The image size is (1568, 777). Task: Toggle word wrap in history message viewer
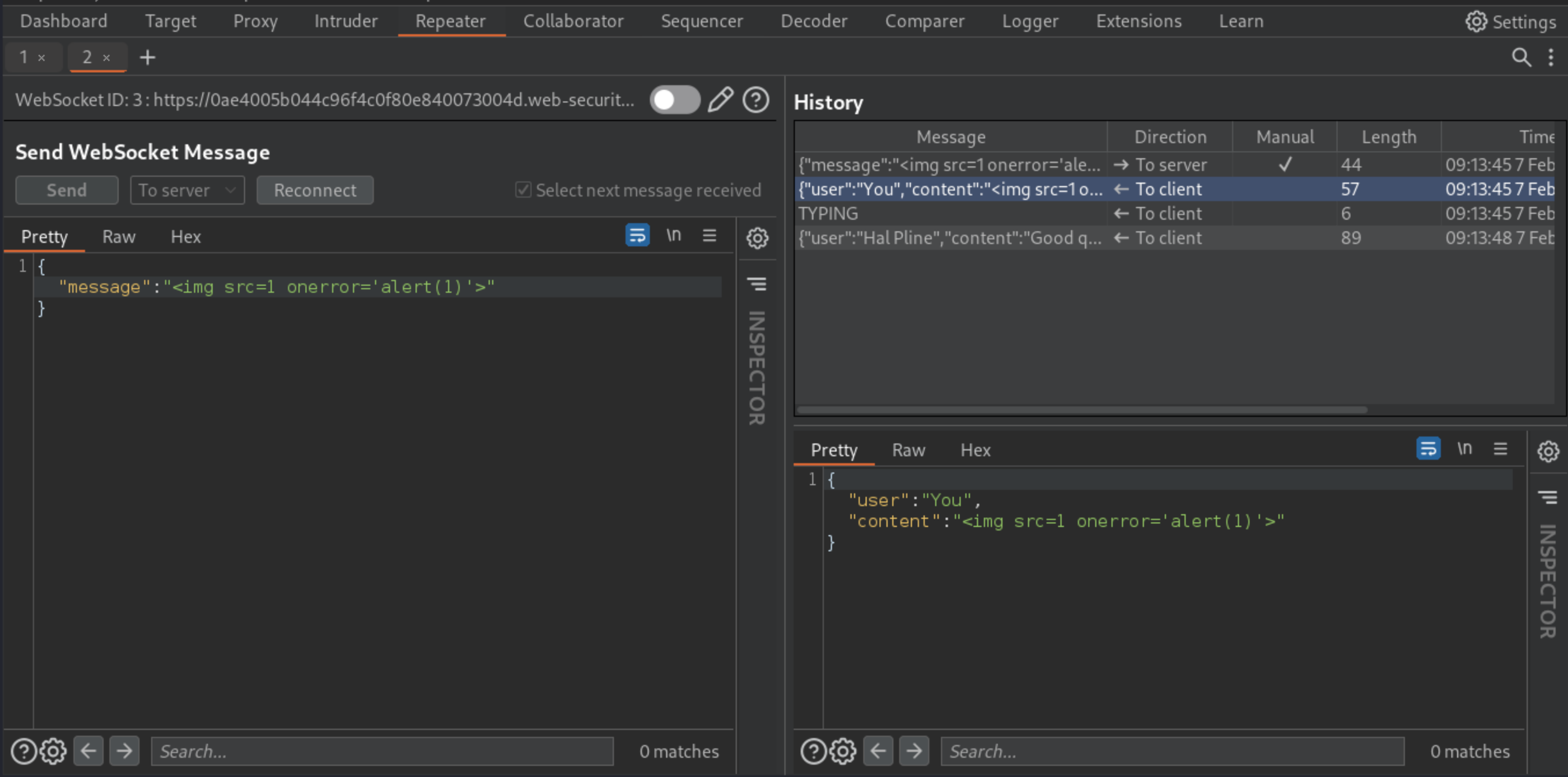(1428, 449)
